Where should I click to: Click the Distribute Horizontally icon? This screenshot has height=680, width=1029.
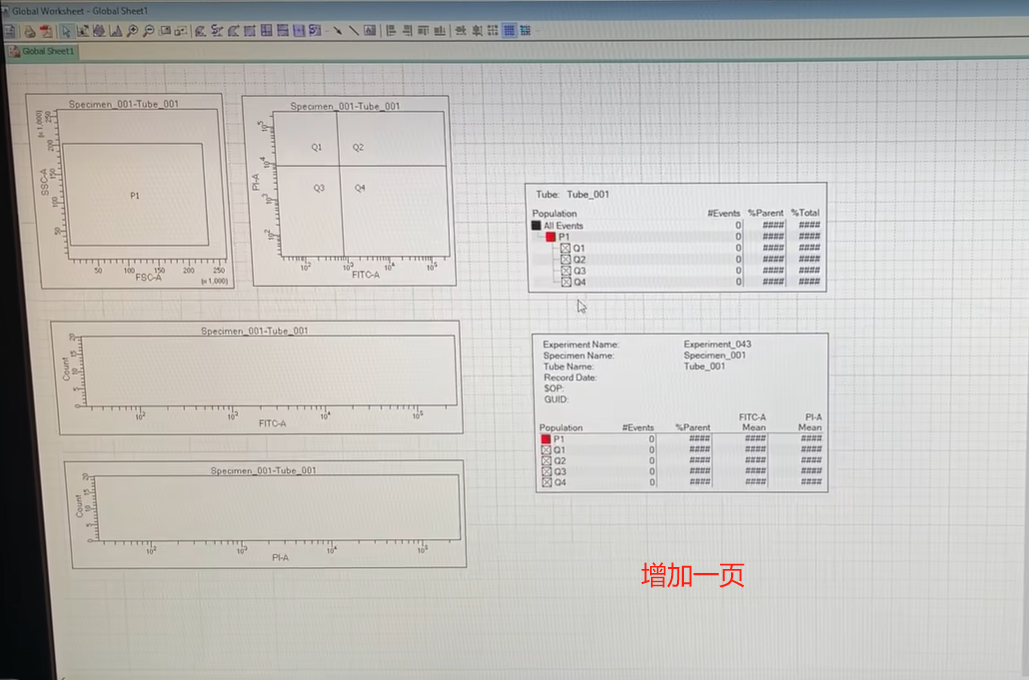[461, 31]
